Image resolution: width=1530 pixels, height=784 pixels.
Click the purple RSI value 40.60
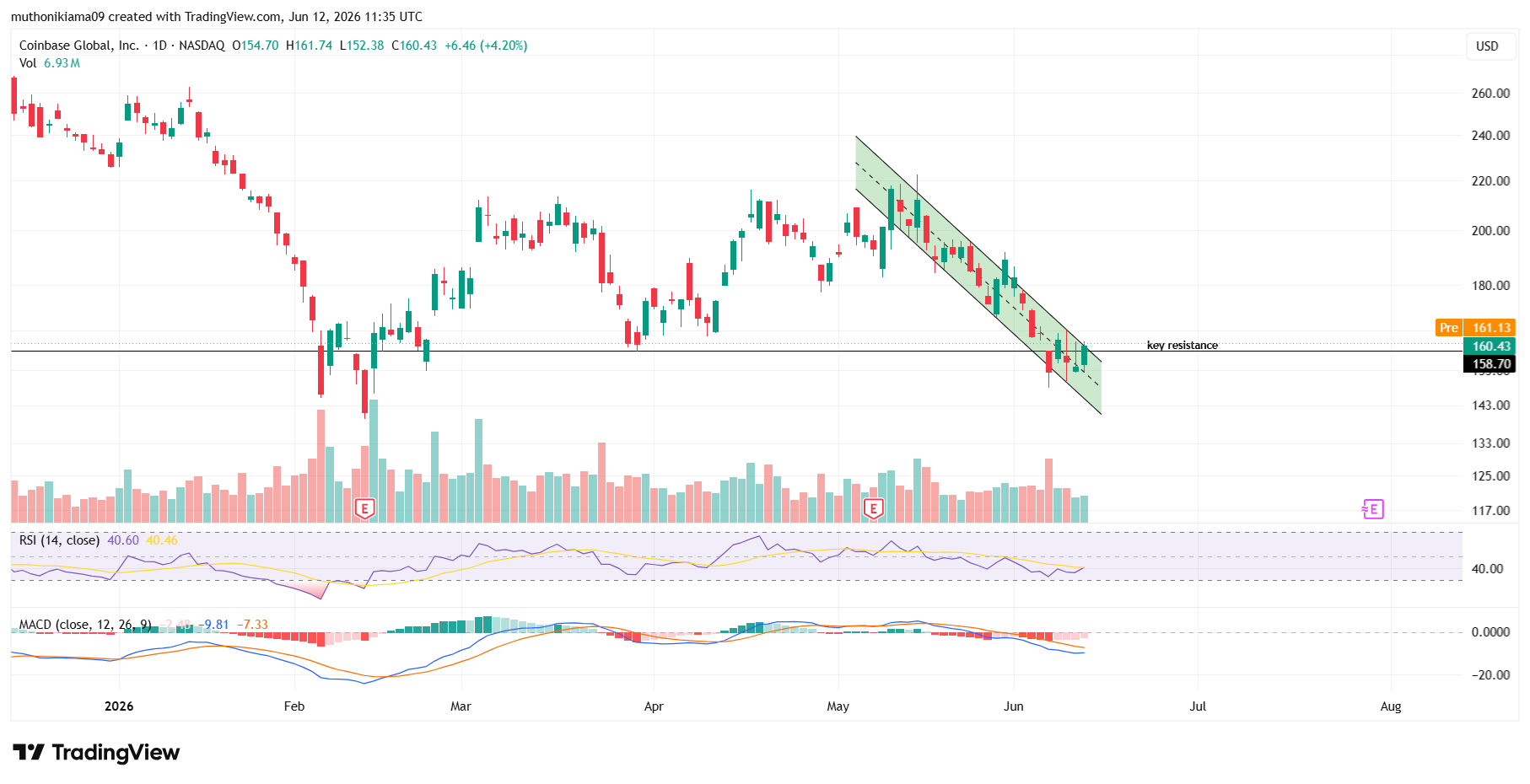point(123,540)
